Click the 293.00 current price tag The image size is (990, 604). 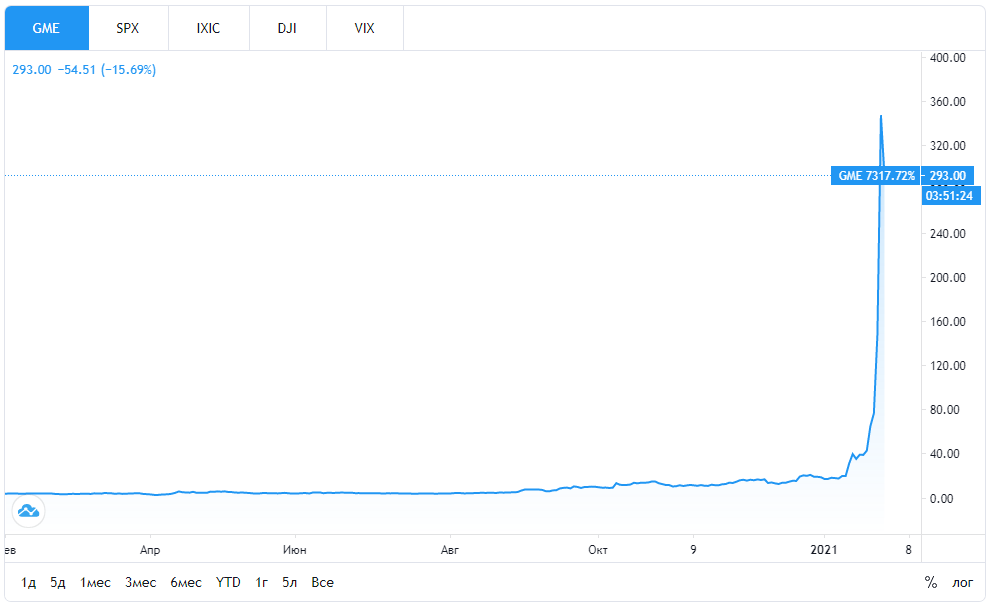[948, 175]
